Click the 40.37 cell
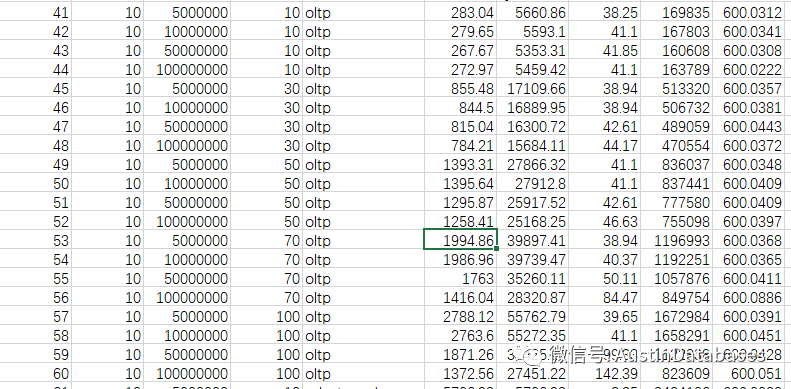Image resolution: width=791 pixels, height=389 pixels. point(604,259)
